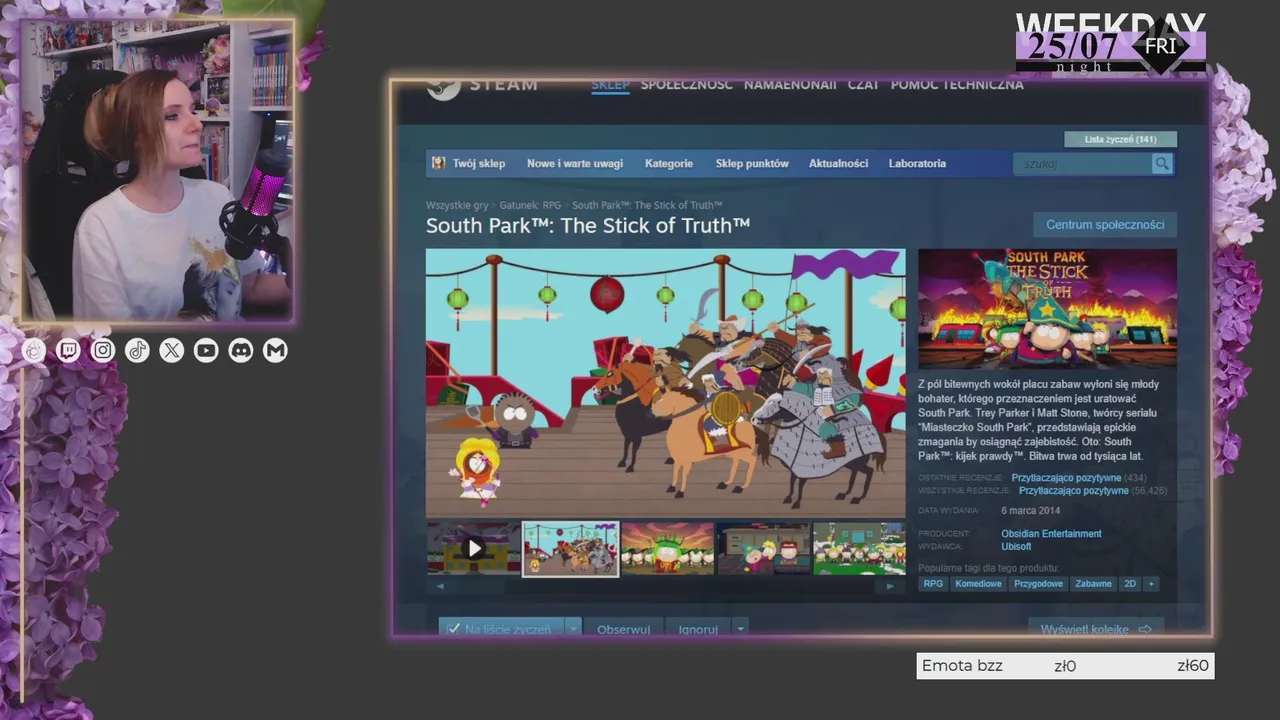Go to Sklep punktów
The height and width of the screenshot is (720, 1280).
752,163
